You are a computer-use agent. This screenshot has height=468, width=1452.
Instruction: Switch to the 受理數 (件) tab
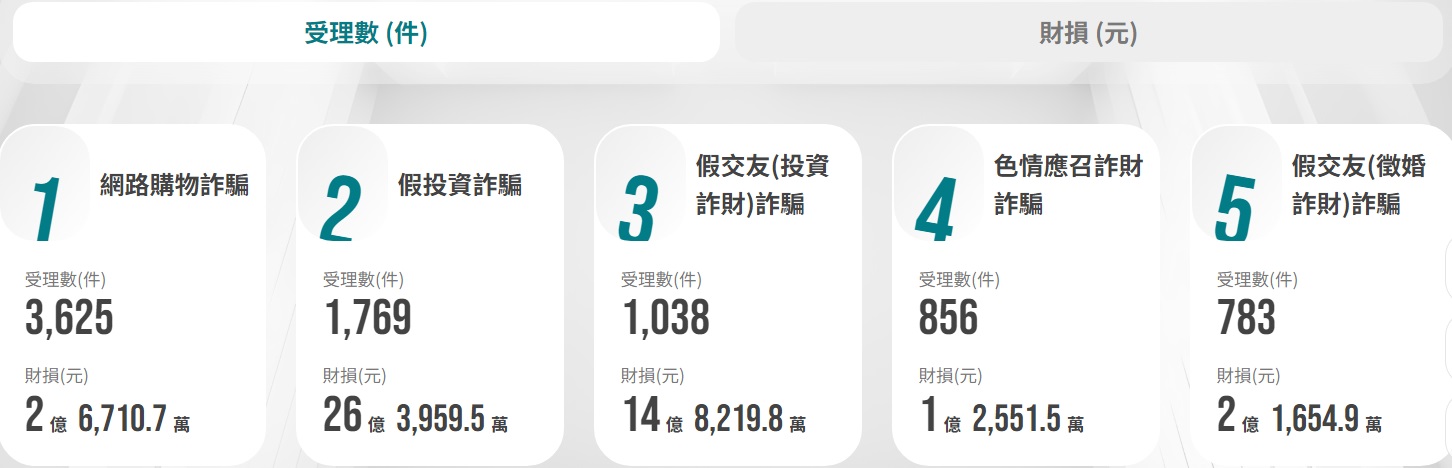click(x=366, y=33)
